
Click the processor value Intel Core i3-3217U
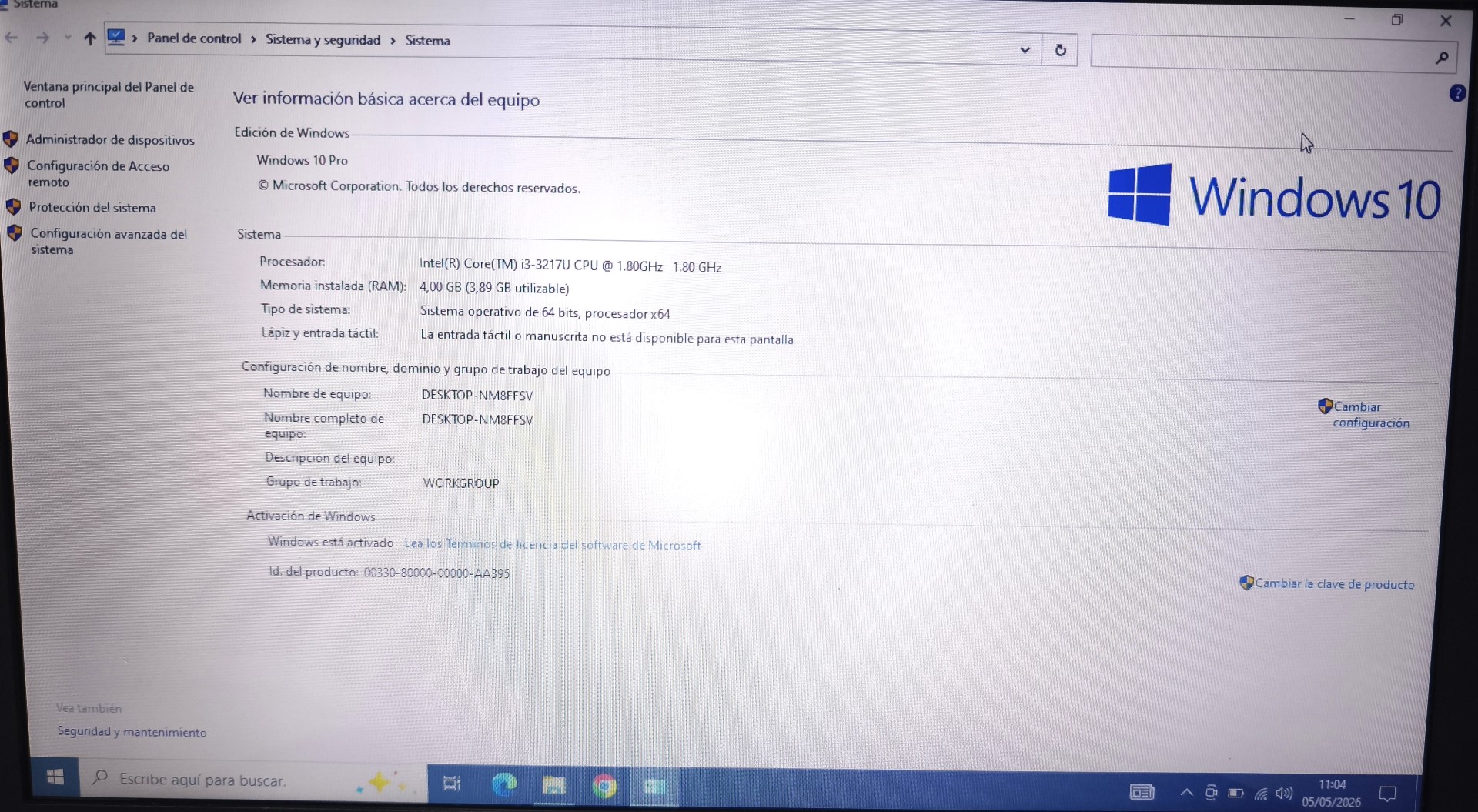point(570,265)
